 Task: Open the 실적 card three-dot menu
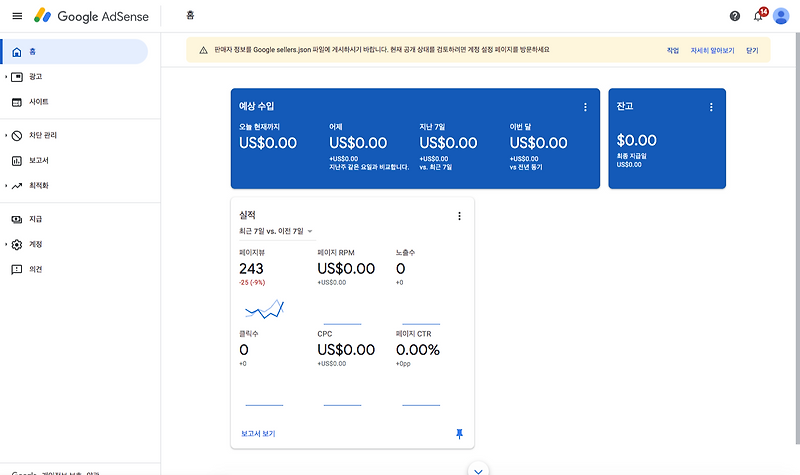[459, 216]
